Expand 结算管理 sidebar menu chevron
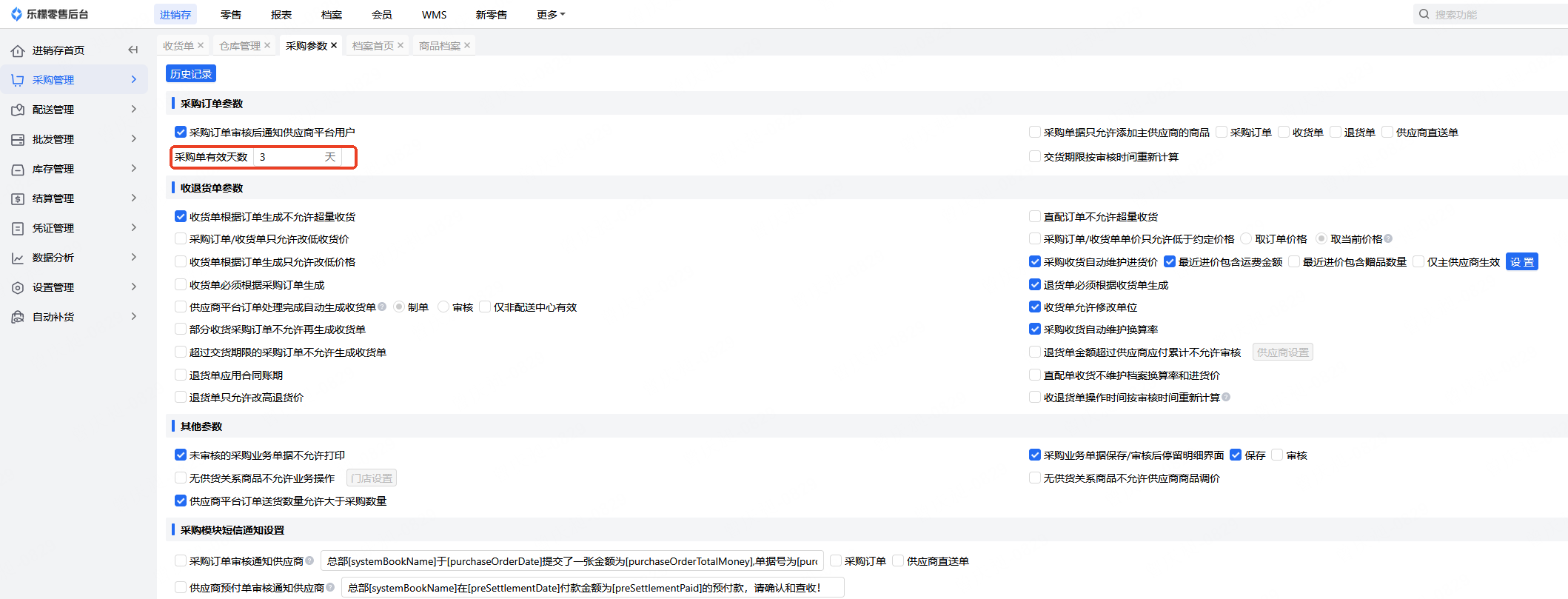 coord(134,198)
